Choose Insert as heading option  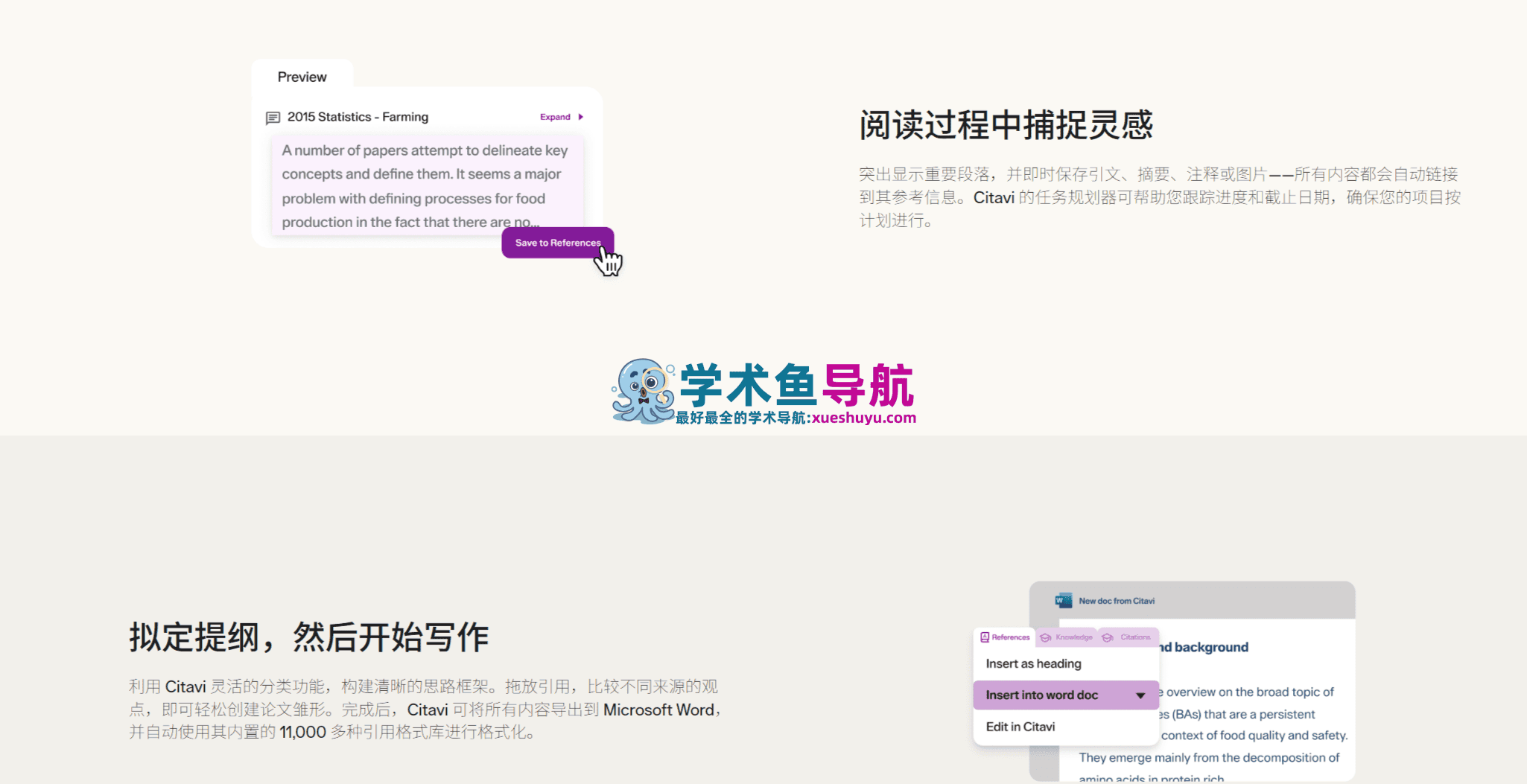(x=1033, y=663)
